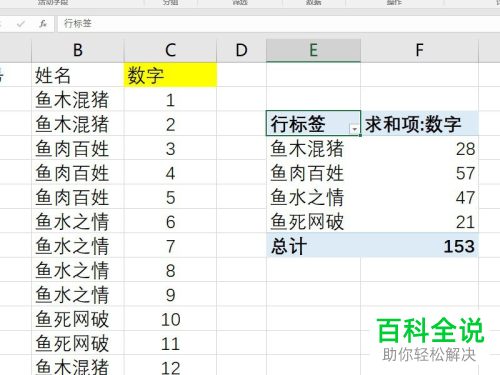Click the 姓名 header cell
This screenshot has width=500, height=375.
[x=77, y=75]
